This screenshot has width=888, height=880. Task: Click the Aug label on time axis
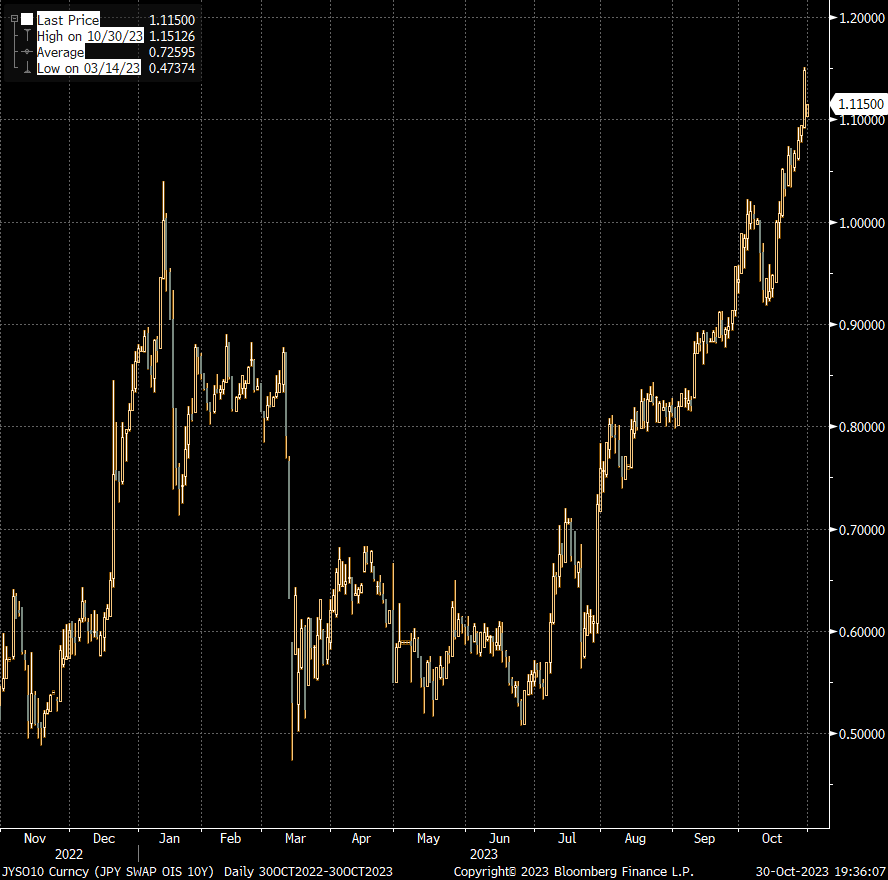pyautogui.click(x=635, y=838)
